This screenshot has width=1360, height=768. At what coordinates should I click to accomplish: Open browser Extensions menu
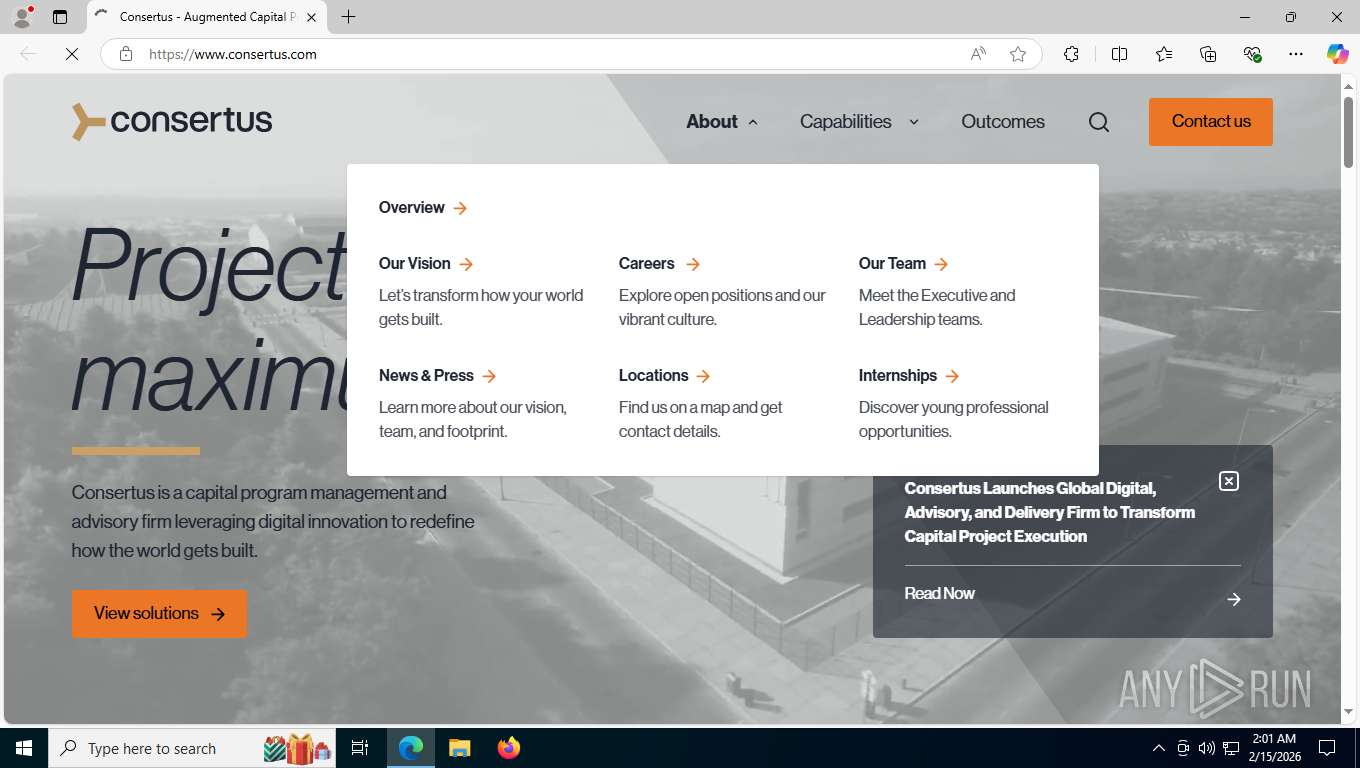pos(1071,54)
